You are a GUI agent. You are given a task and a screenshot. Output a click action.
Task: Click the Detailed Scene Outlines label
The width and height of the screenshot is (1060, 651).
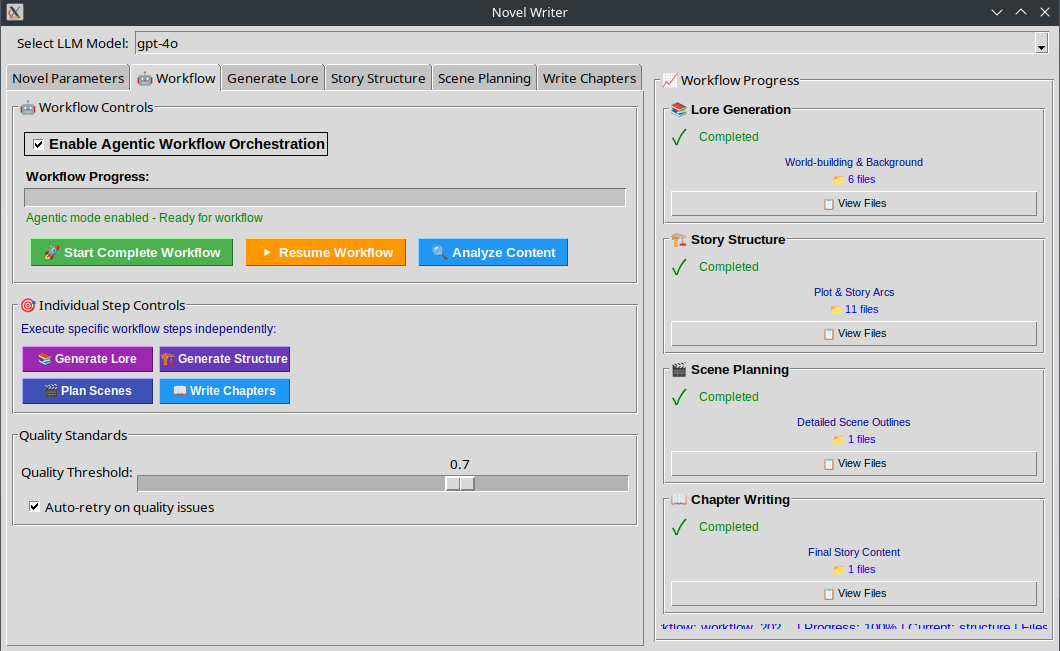pyautogui.click(x=854, y=422)
